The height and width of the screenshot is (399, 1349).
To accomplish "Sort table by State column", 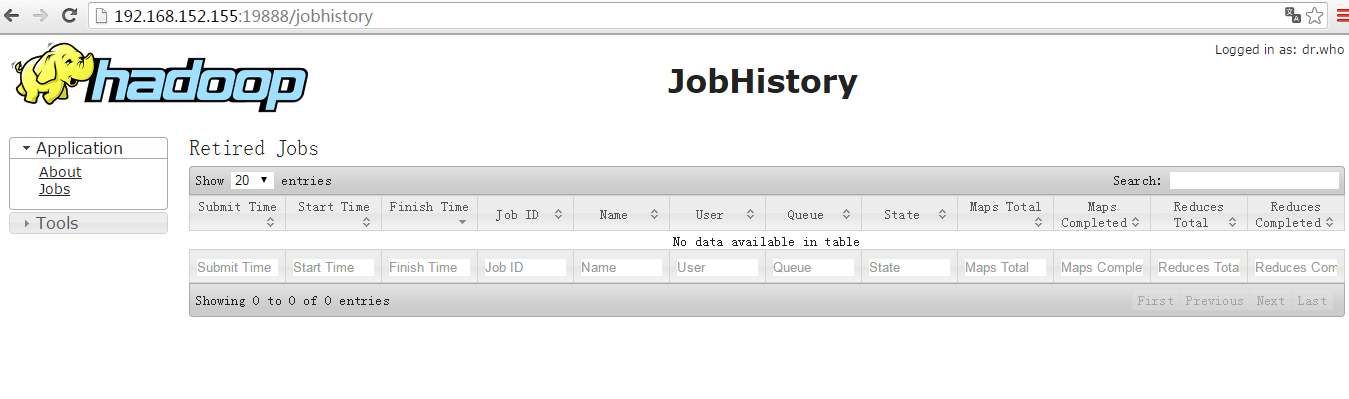I will pos(909,213).
